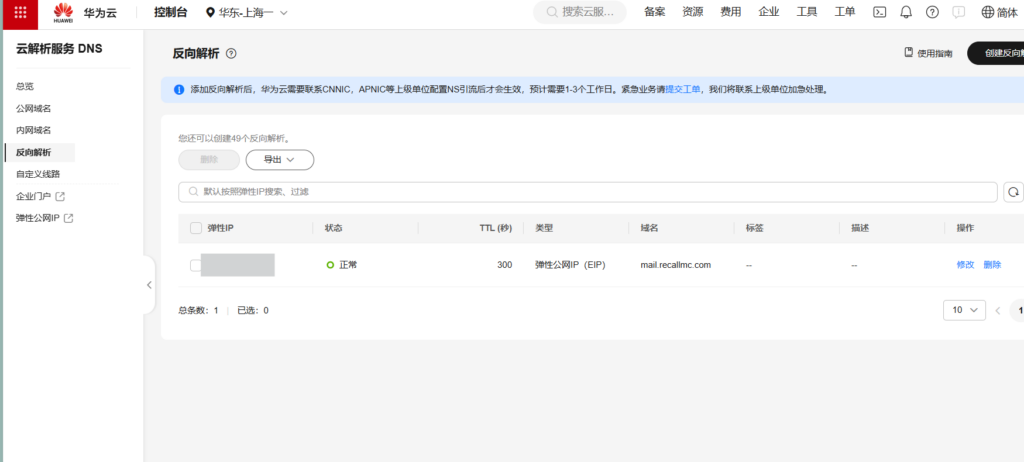
Task: Open the 导出 export dropdown
Action: pyautogui.click(x=279, y=160)
